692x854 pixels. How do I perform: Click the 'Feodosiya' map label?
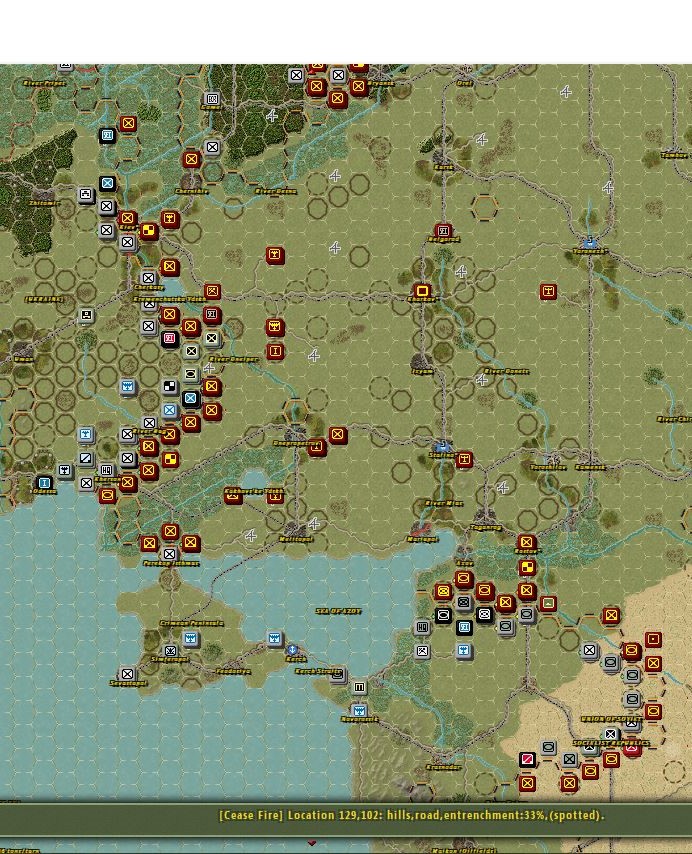tap(233, 671)
